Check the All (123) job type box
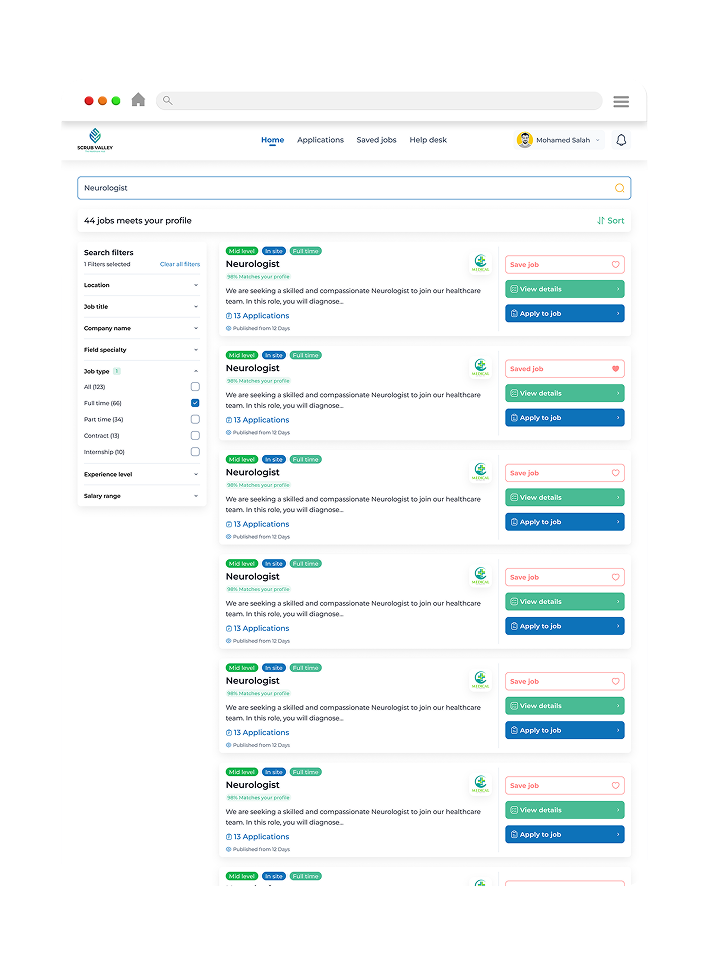This screenshot has height=960, width=712. click(x=195, y=387)
